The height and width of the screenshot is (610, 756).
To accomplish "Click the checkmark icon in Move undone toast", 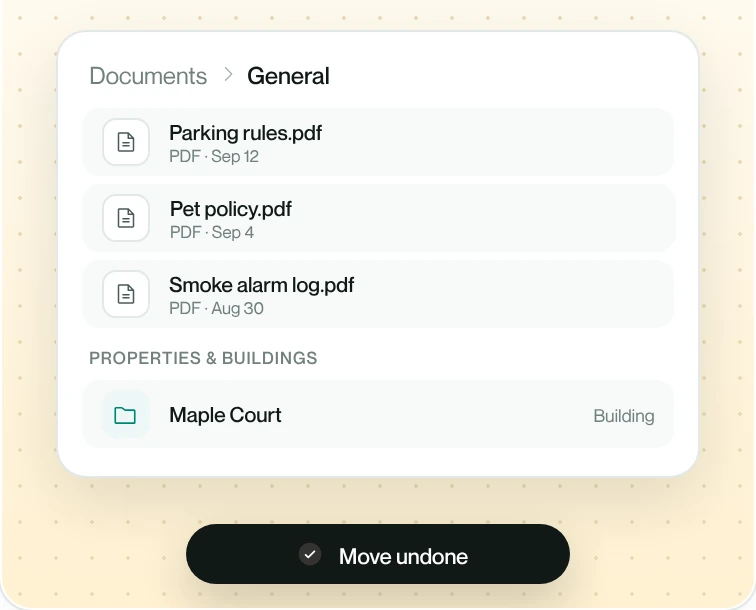I will pos(310,554).
